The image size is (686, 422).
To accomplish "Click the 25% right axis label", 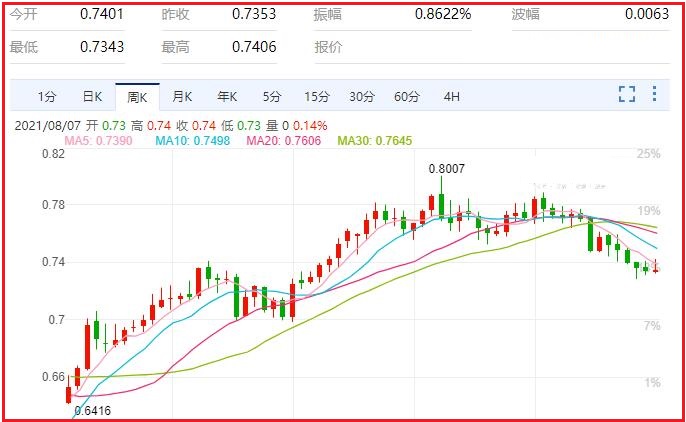I will pyautogui.click(x=648, y=154).
